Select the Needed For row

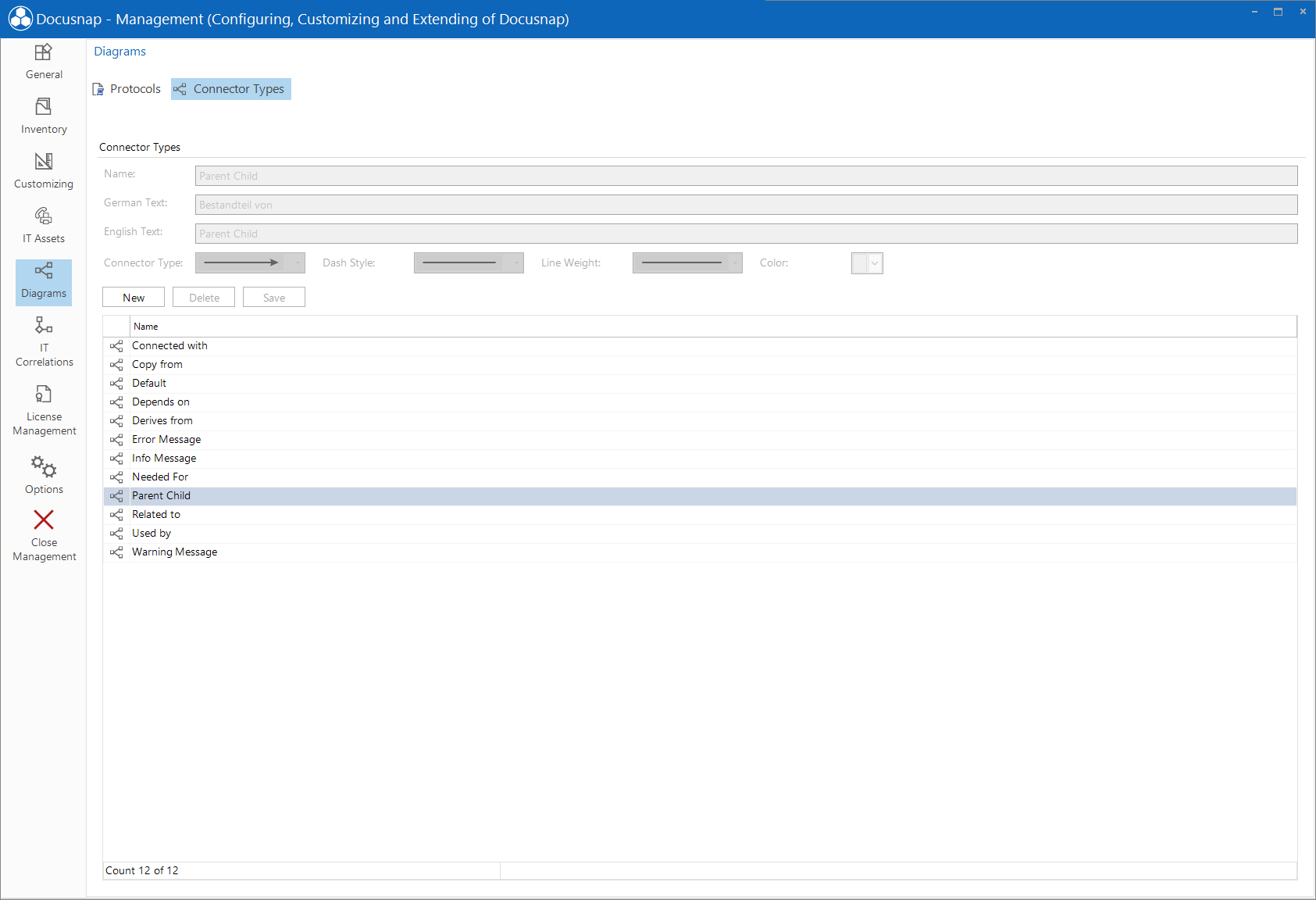(x=700, y=477)
